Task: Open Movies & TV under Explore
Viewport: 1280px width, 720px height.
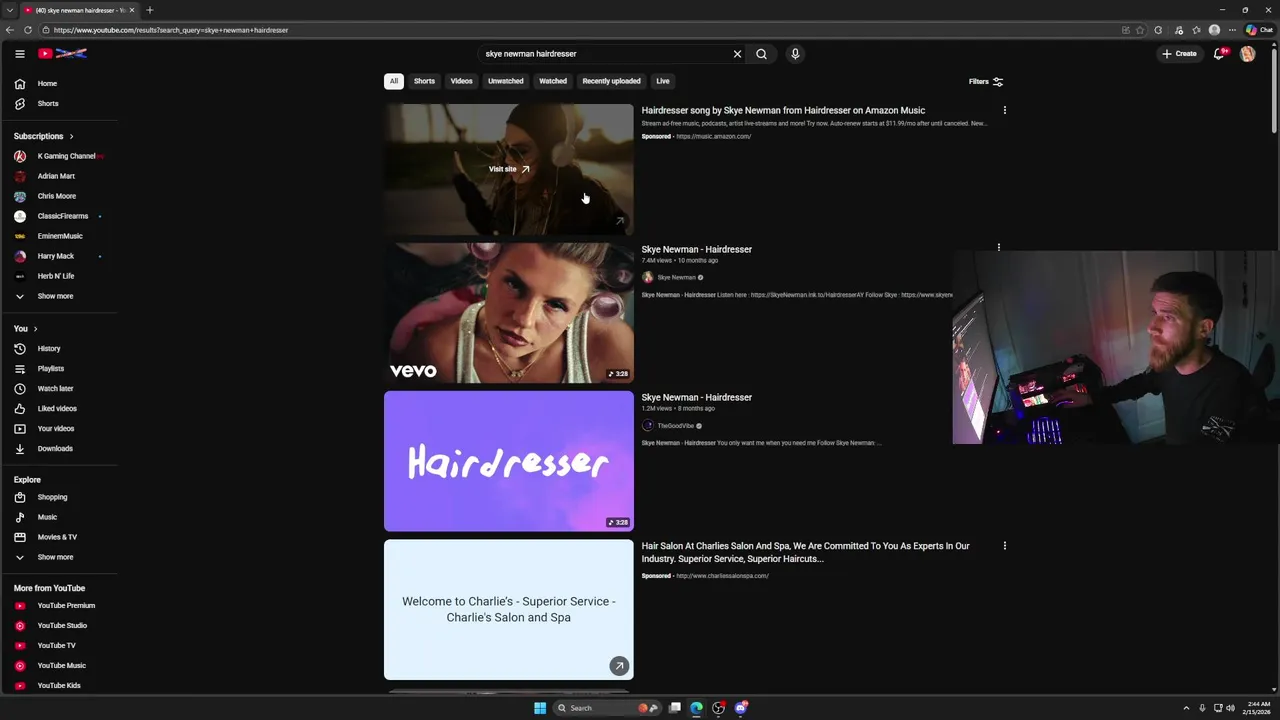Action: click(60, 537)
